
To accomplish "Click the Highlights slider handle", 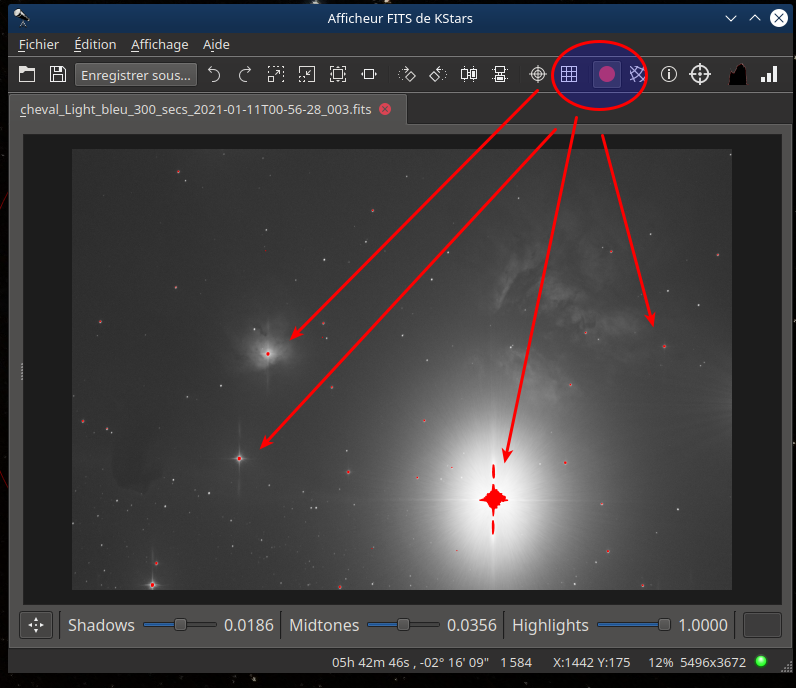I will point(664,625).
